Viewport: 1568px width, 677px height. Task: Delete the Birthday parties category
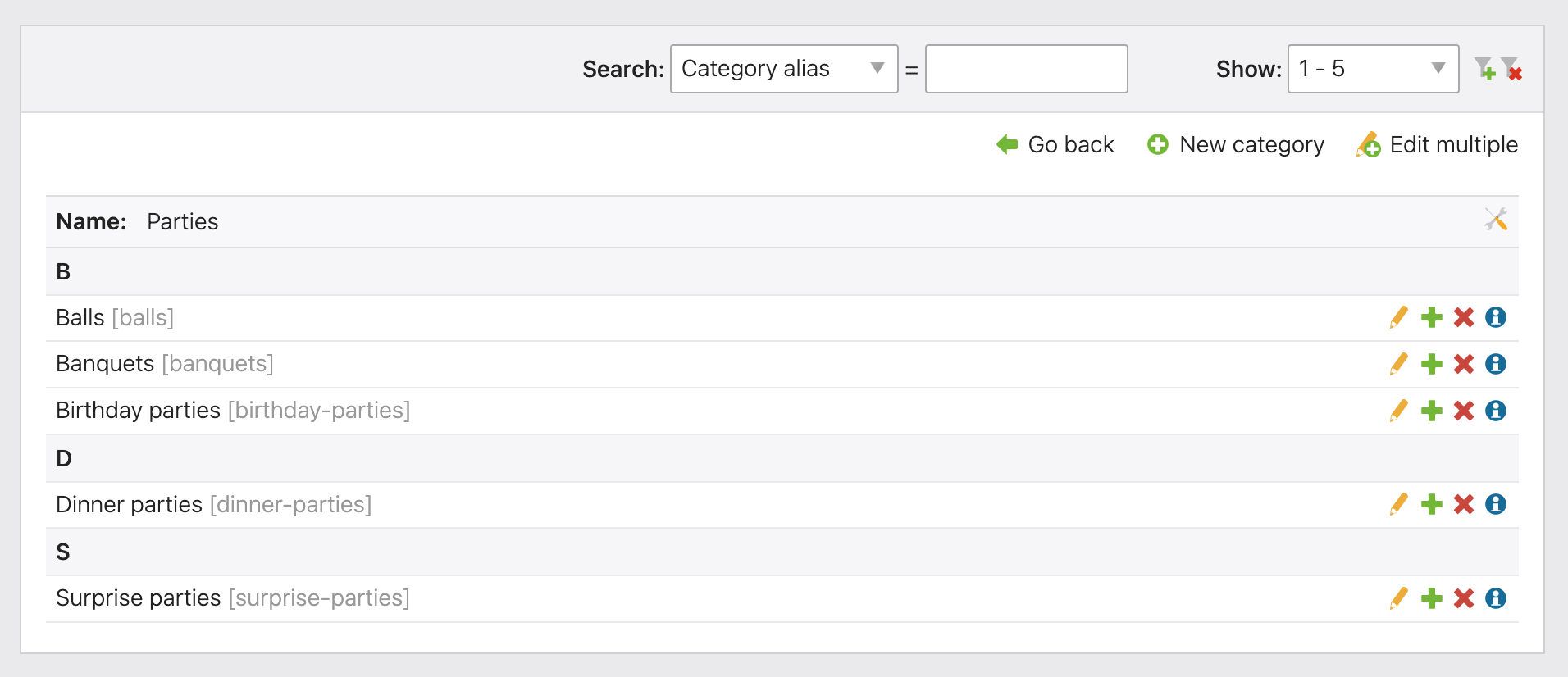click(x=1464, y=411)
